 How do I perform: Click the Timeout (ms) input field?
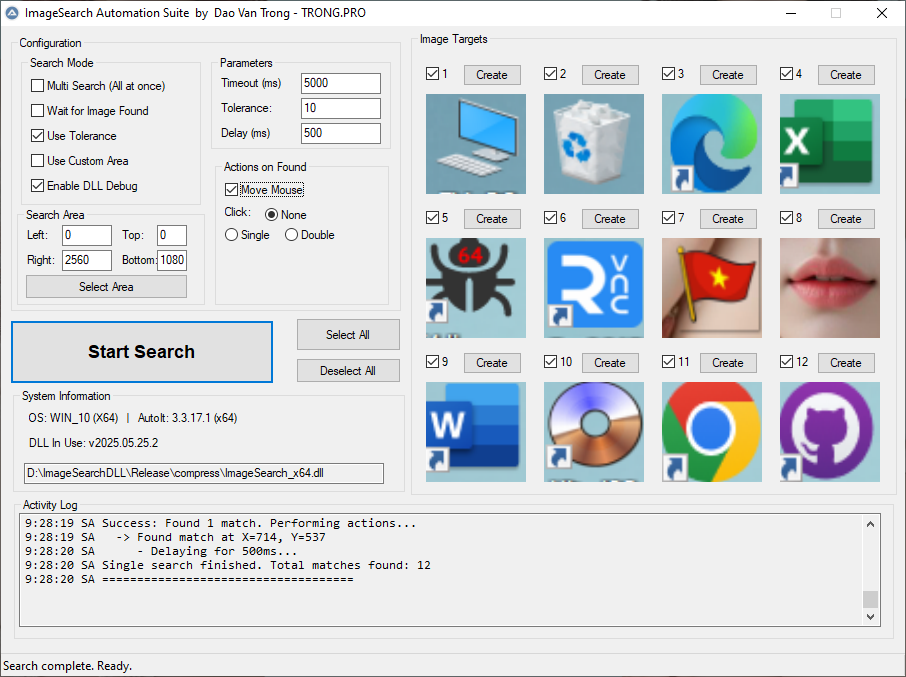(x=341, y=83)
